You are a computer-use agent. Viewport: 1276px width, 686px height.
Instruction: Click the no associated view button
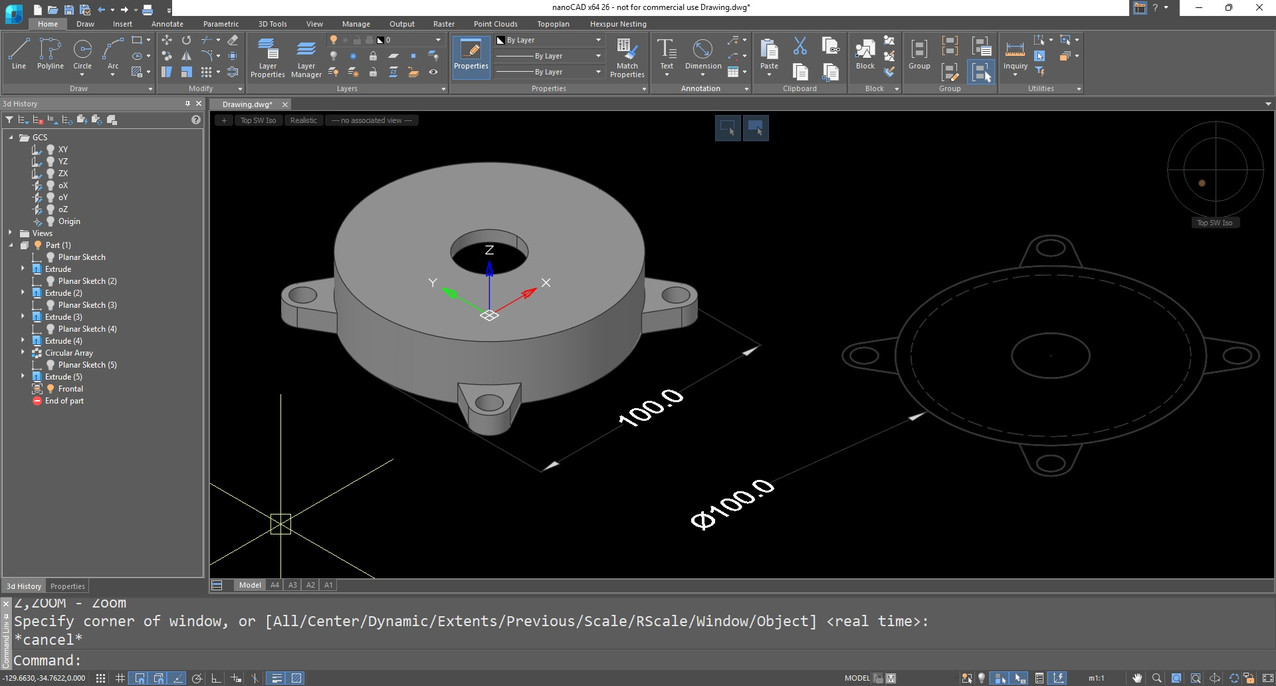(373, 120)
